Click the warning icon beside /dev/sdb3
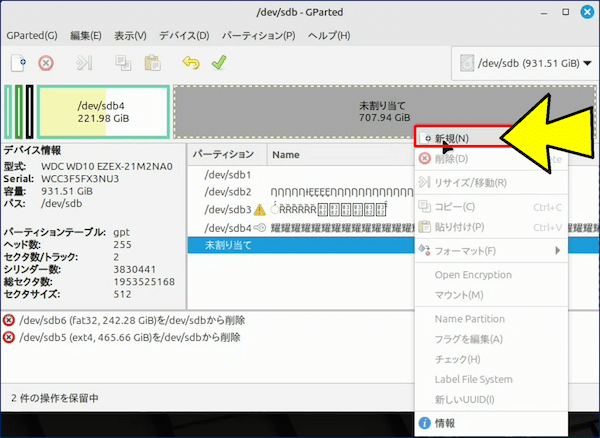 click(260, 210)
